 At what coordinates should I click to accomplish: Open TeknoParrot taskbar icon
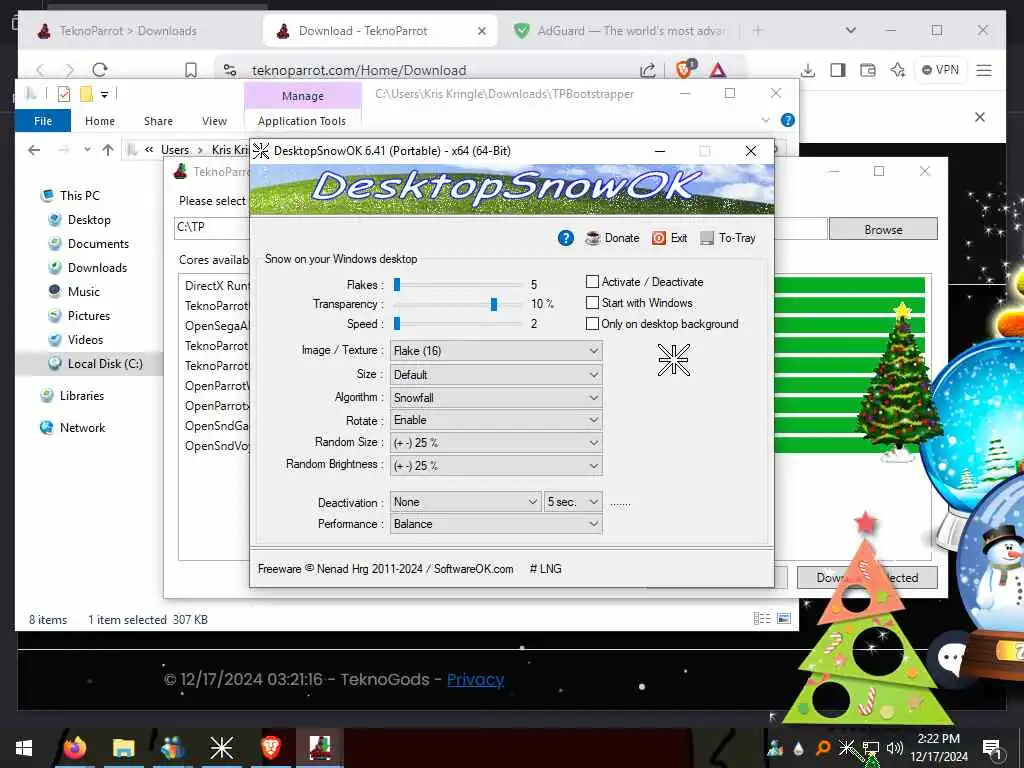pyautogui.click(x=320, y=747)
